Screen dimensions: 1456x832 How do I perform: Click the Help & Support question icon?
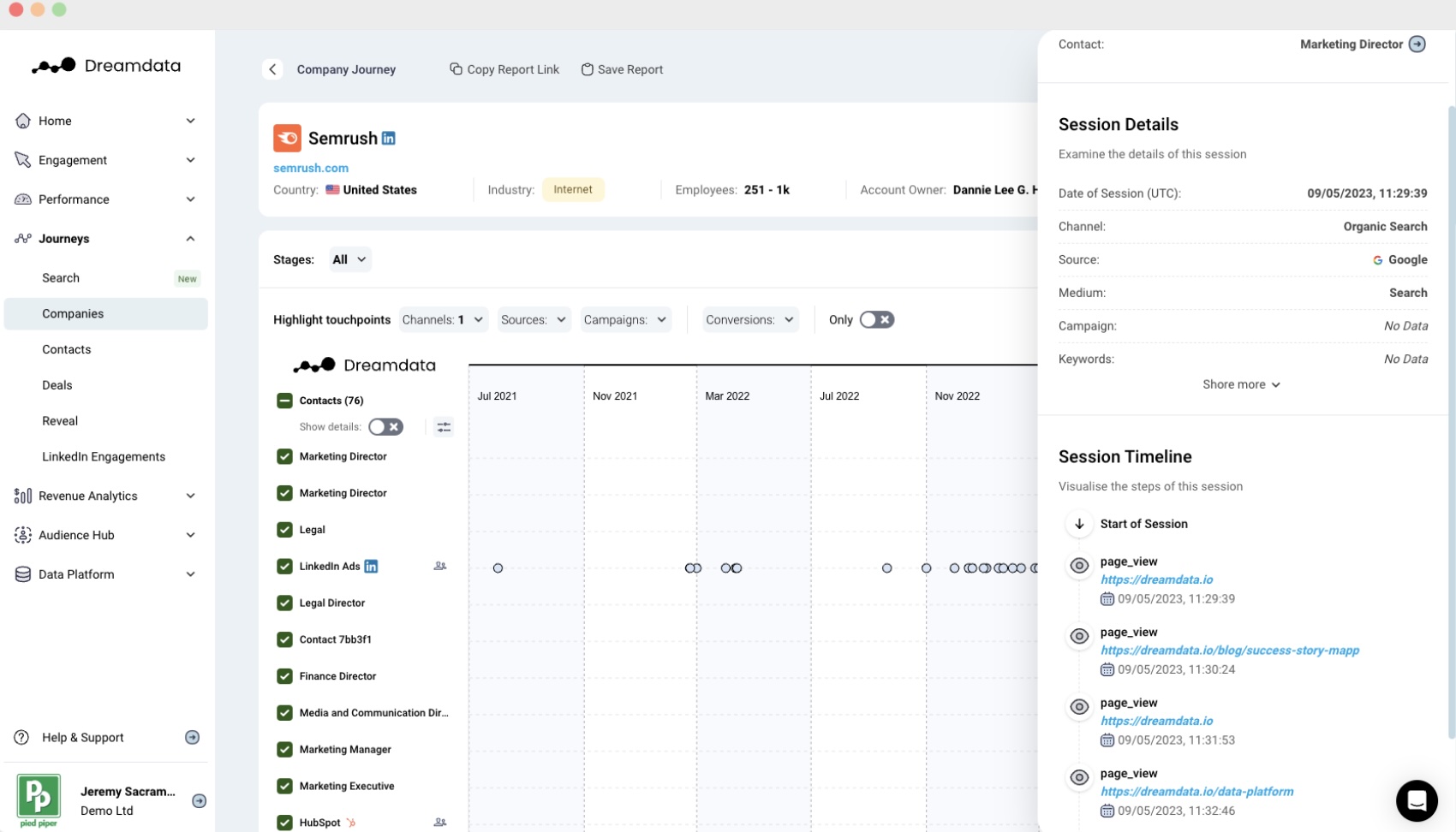[x=22, y=737]
